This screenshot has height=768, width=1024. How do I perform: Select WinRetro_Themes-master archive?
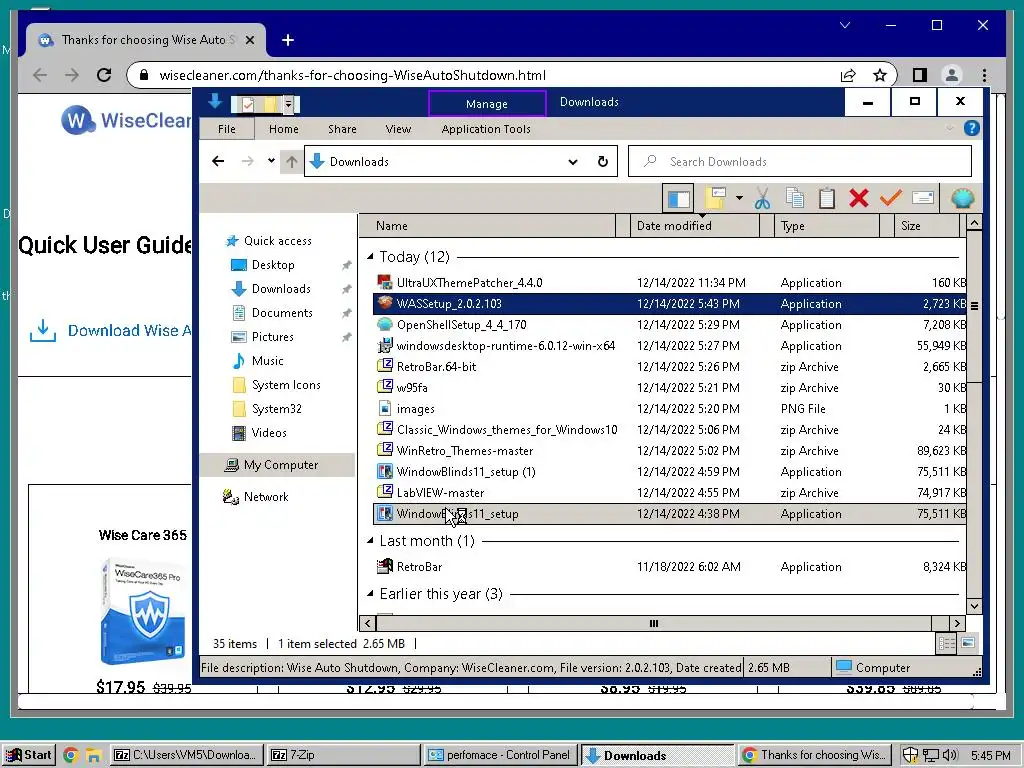[669, 451]
